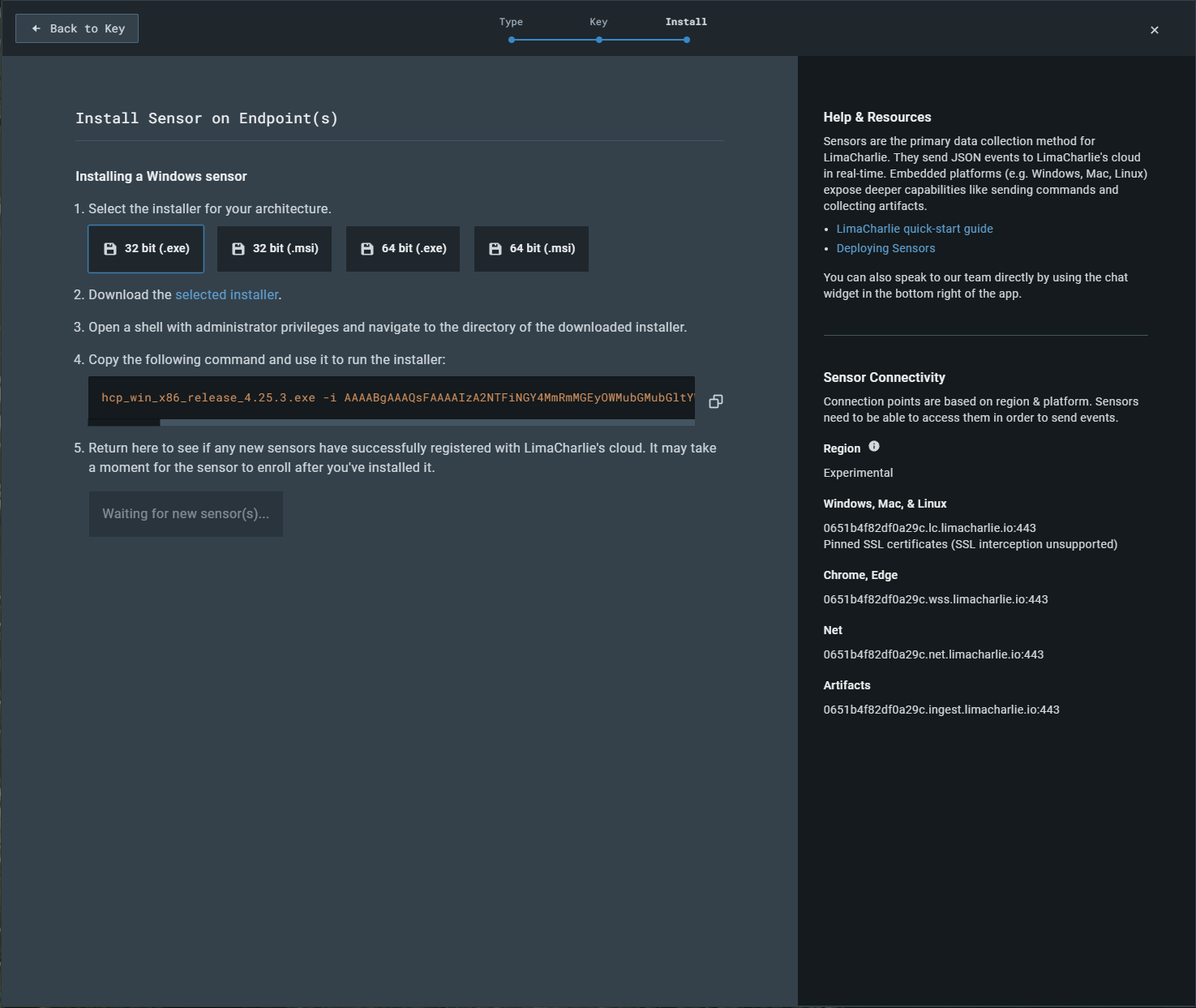Click the horizontal scrollbar under the command
Image resolution: width=1196 pixels, height=1008 pixels.
pyautogui.click(x=392, y=423)
